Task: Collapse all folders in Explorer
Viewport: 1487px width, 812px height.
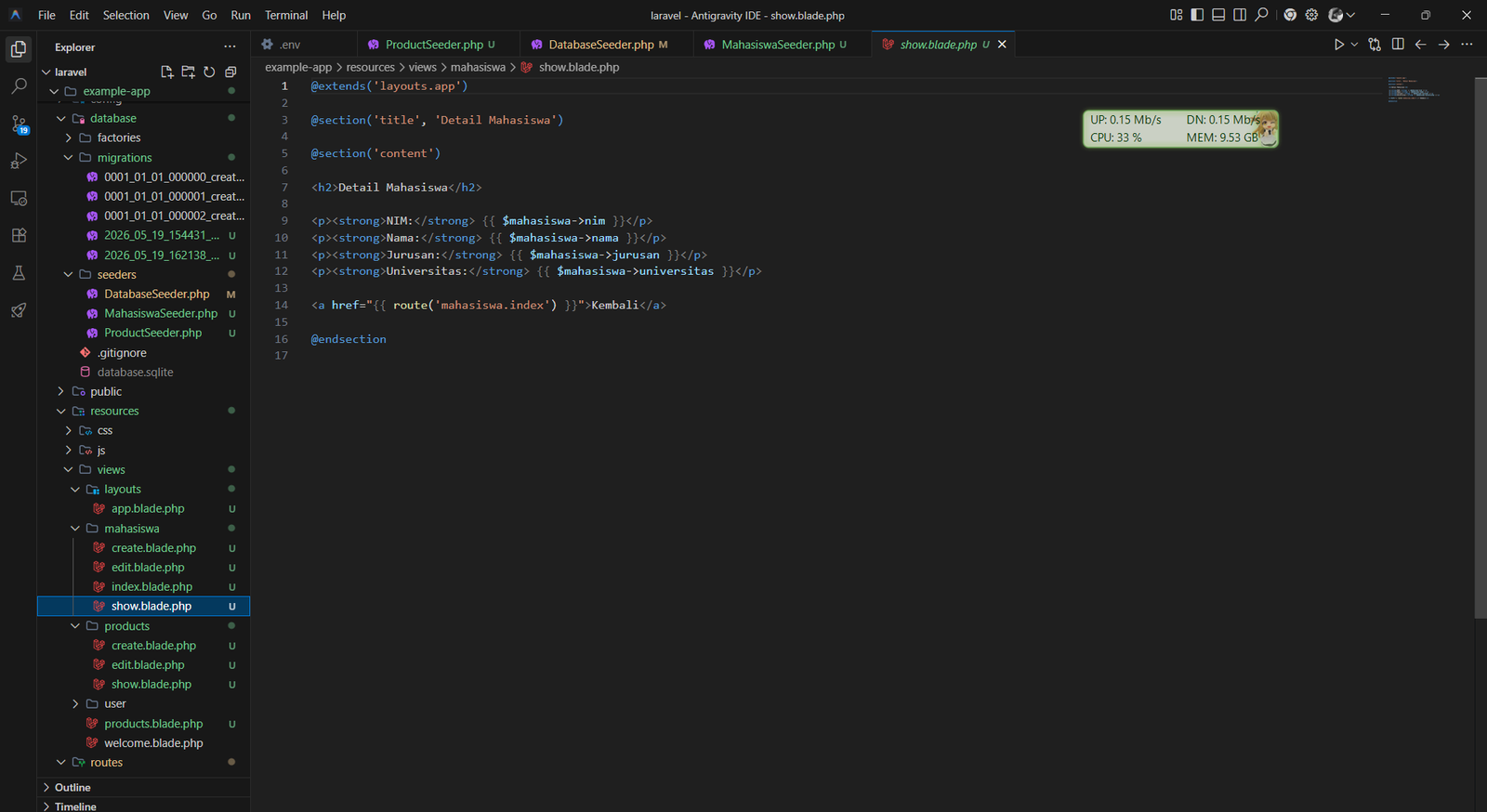Action: (x=230, y=72)
